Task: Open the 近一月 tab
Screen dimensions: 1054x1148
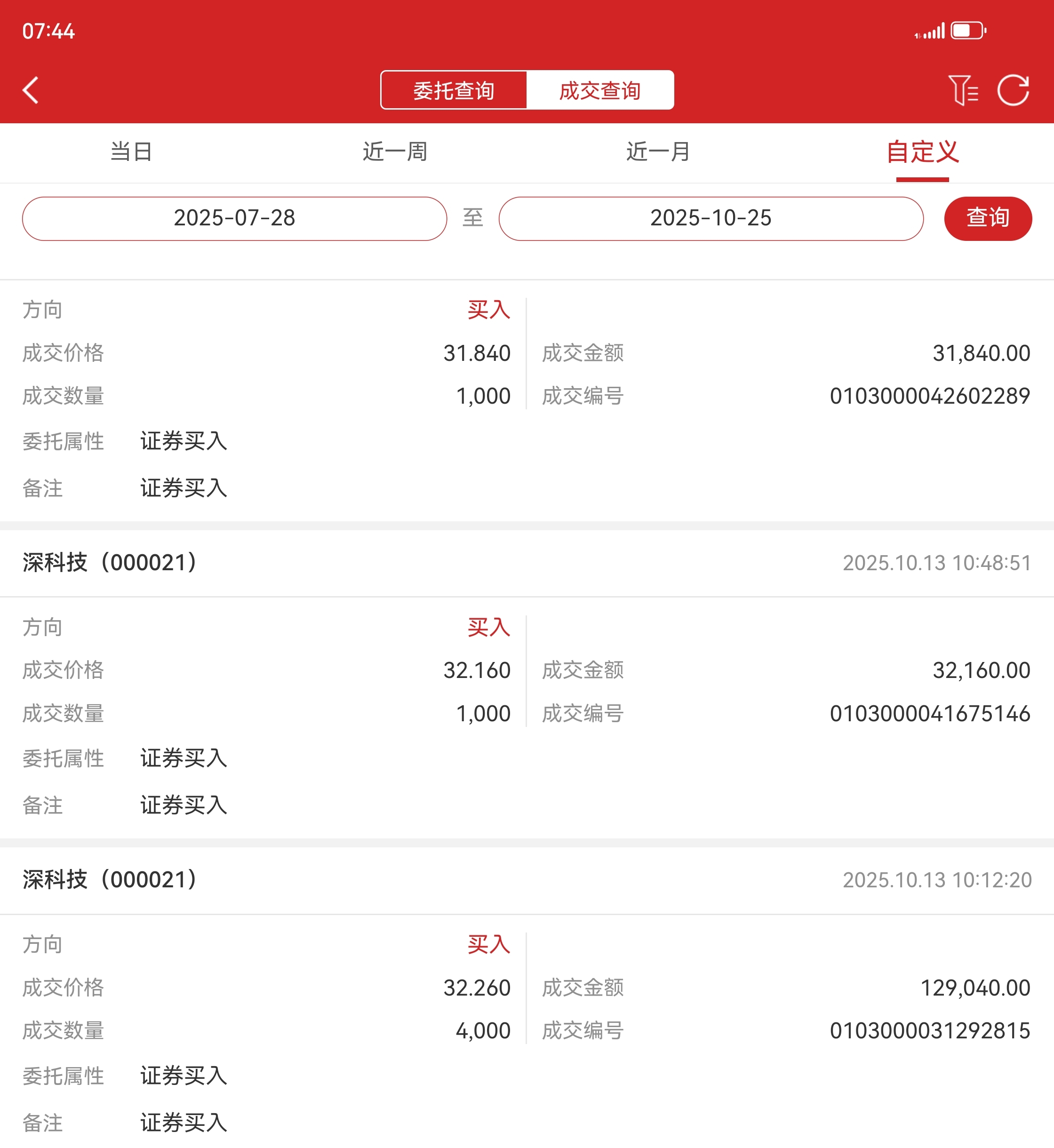Action: click(x=658, y=151)
